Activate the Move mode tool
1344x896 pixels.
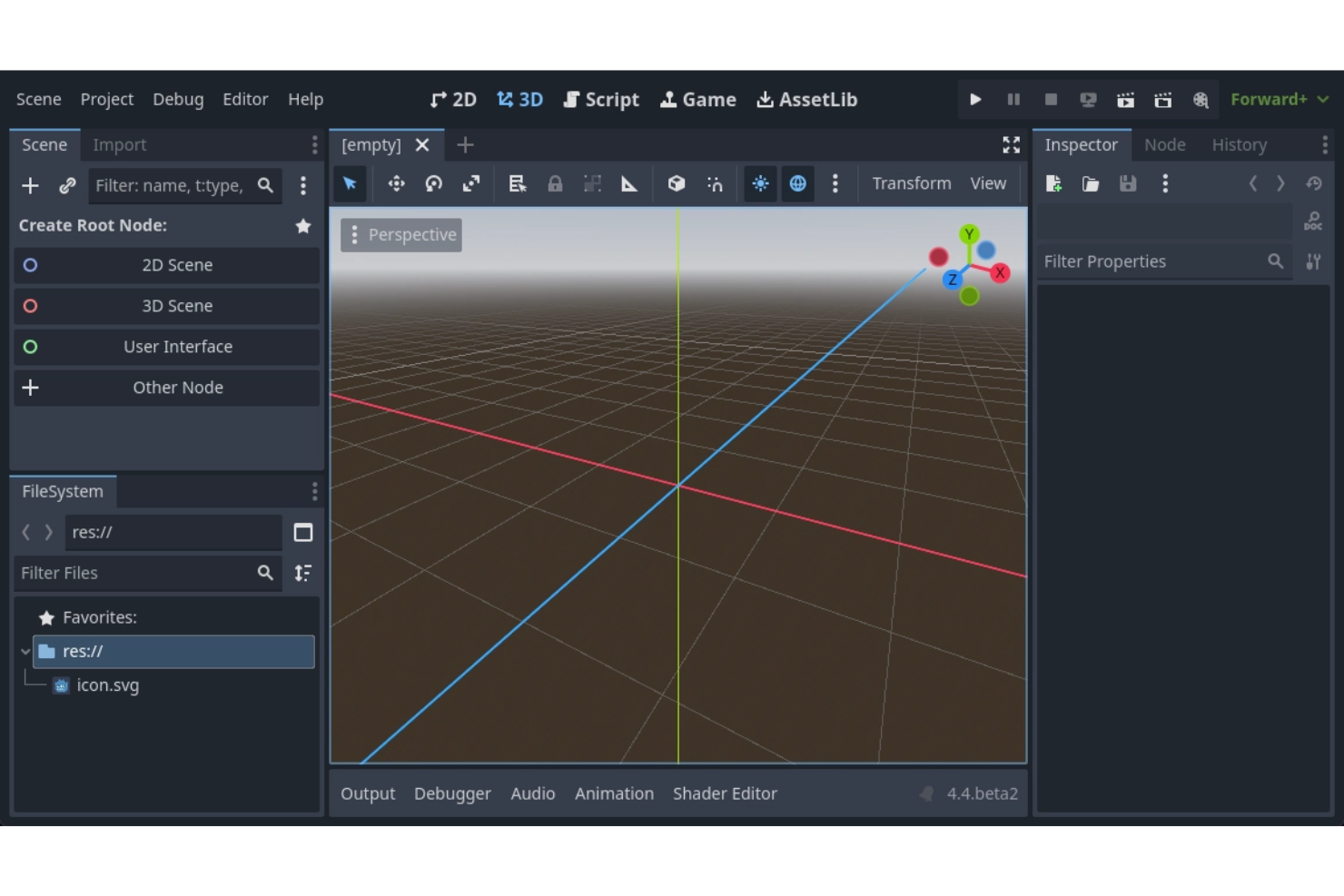pos(395,183)
